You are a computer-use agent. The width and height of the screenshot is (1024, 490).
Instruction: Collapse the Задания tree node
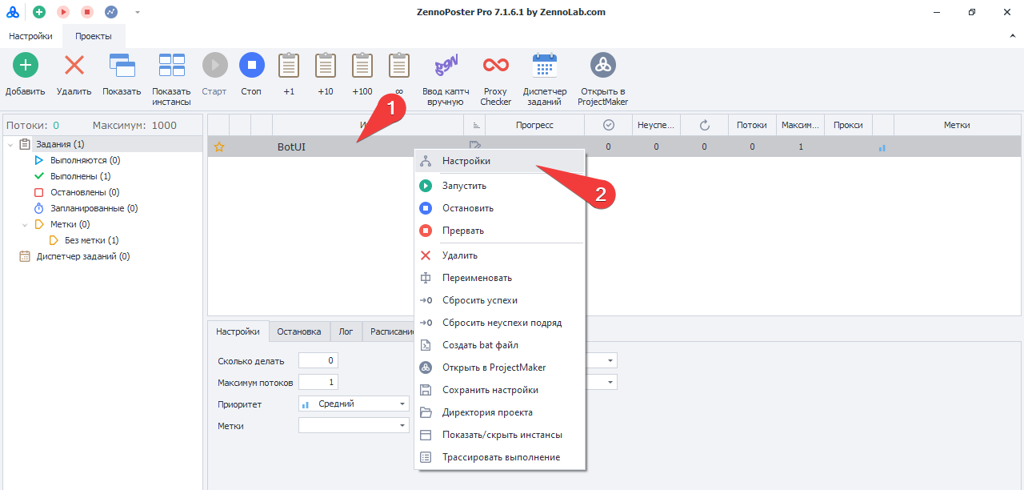pos(11,145)
